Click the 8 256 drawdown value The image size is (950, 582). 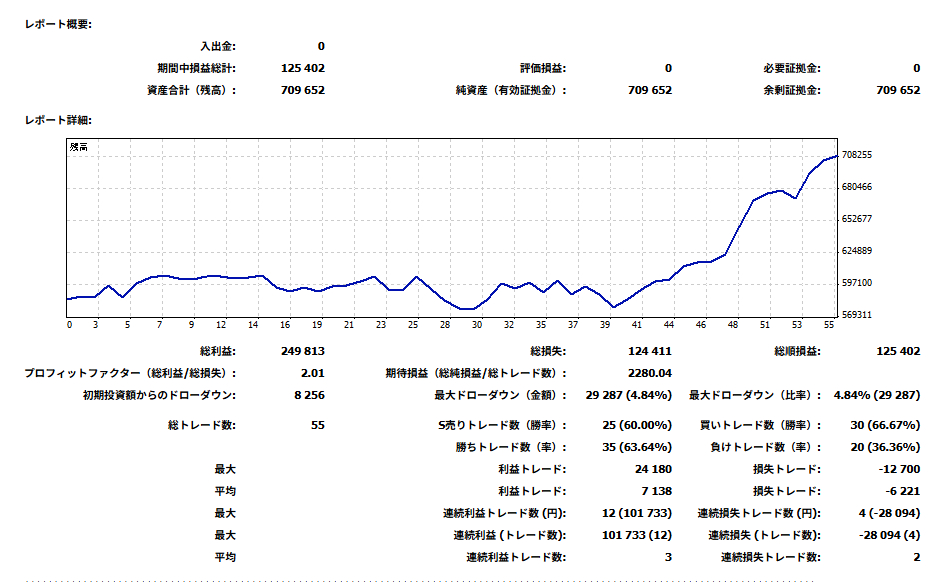pos(310,395)
